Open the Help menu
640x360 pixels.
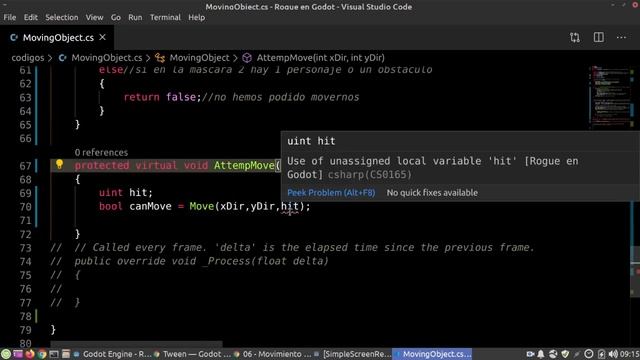pyautogui.click(x=196, y=18)
